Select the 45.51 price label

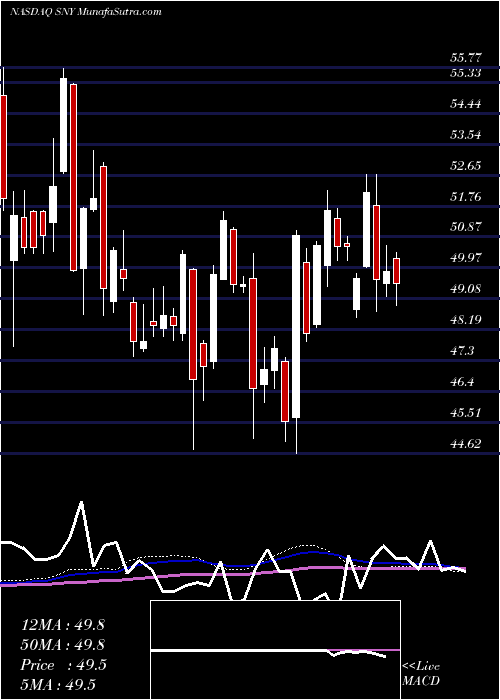(x=466, y=413)
